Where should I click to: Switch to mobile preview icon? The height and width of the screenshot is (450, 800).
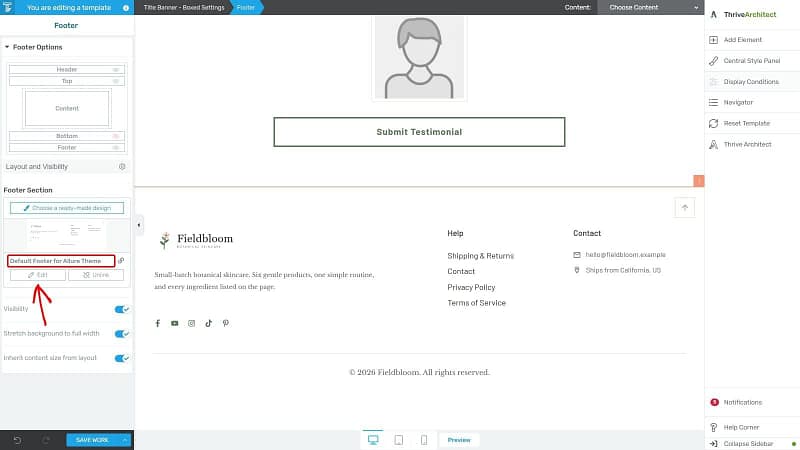click(424, 440)
